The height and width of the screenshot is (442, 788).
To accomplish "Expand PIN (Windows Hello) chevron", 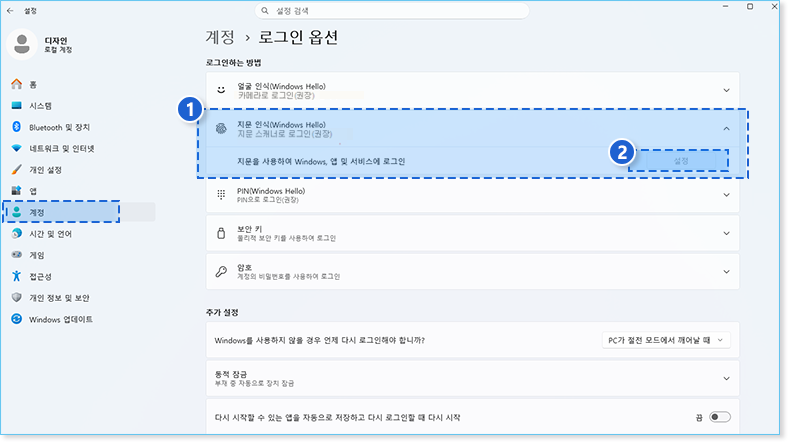I will [726, 195].
